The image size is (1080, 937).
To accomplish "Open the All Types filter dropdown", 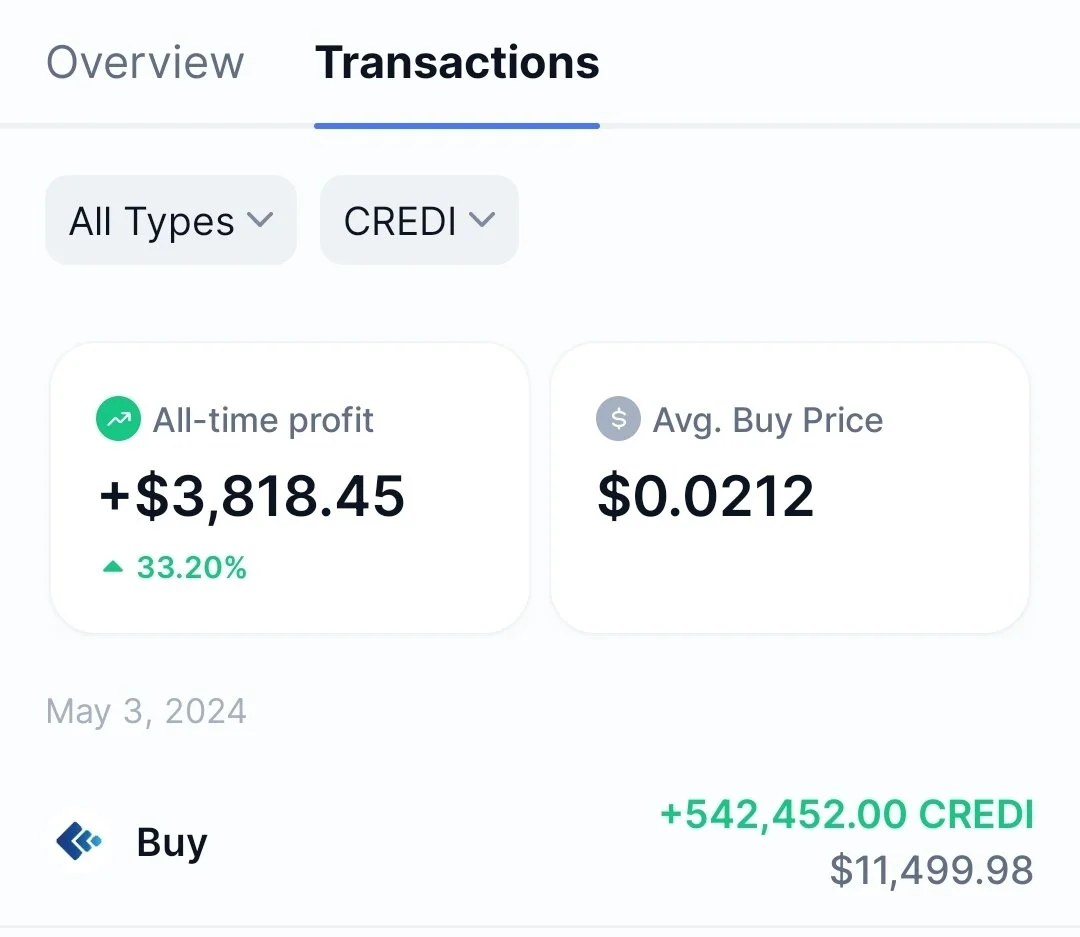I will (x=171, y=220).
